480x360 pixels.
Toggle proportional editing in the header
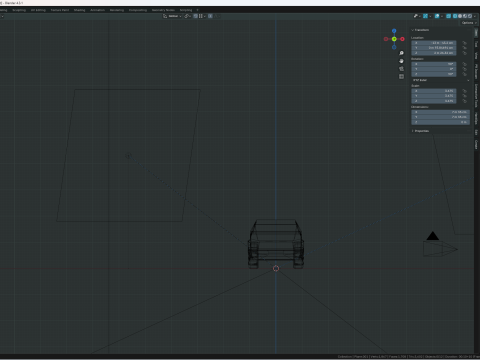click(210, 16)
